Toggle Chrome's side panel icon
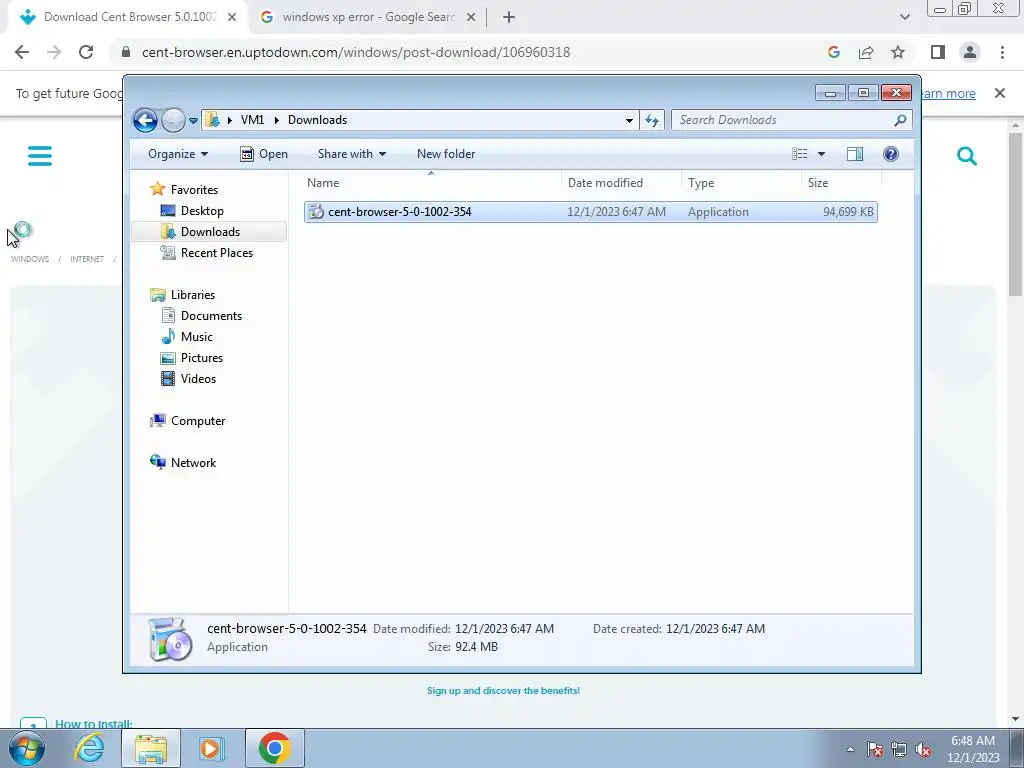 tap(938, 52)
